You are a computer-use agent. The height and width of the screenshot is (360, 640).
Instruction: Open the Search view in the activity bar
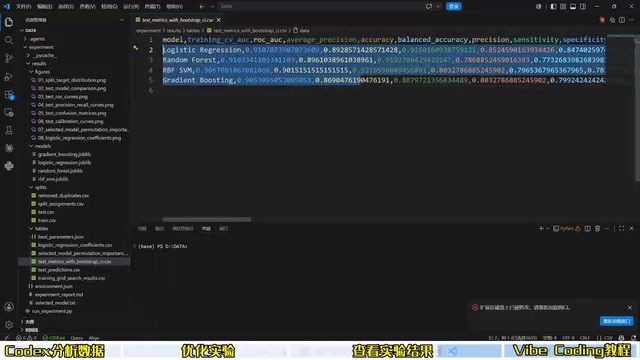point(9,40)
